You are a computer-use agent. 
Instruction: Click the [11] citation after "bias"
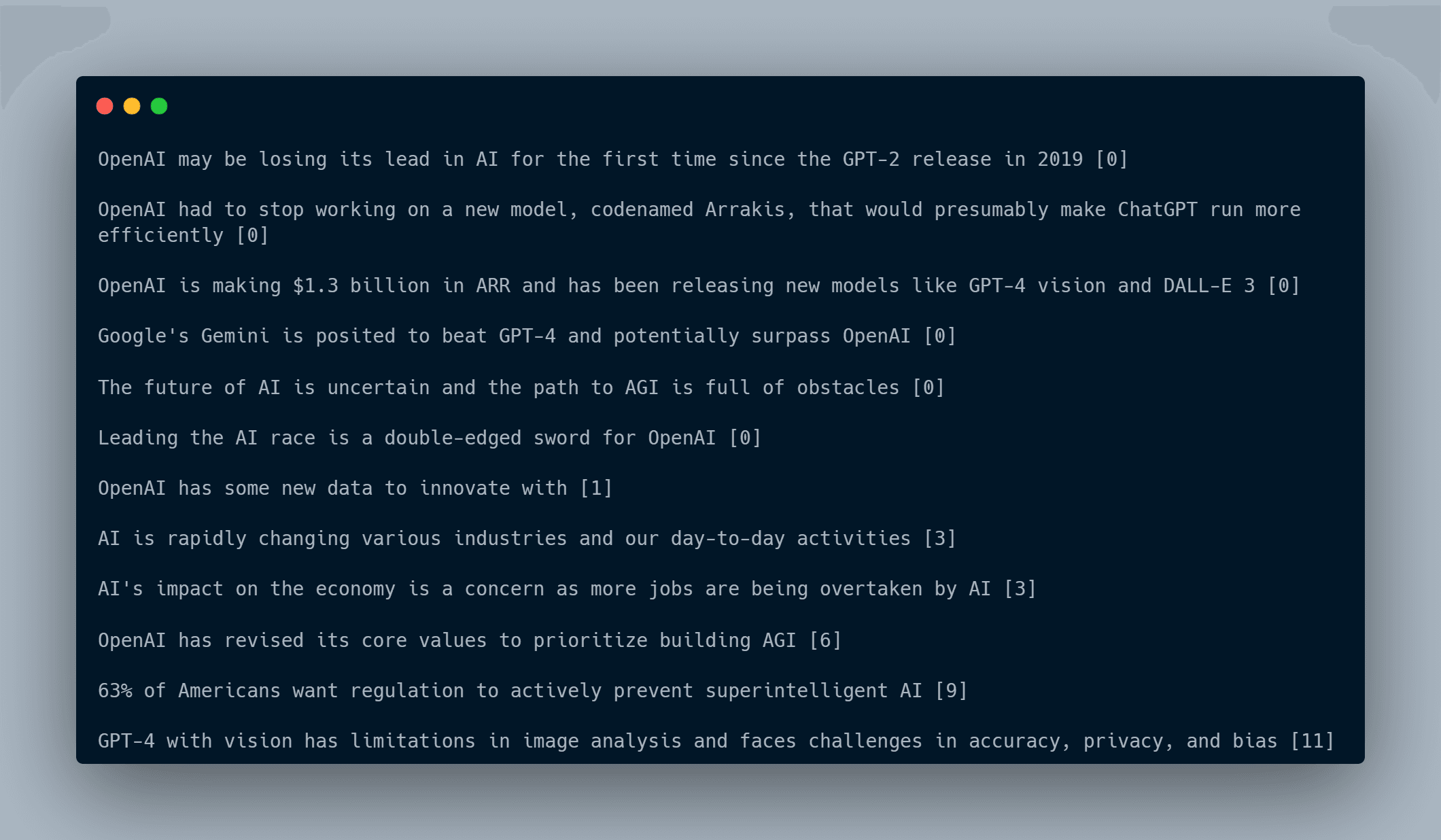point(1312,741)
